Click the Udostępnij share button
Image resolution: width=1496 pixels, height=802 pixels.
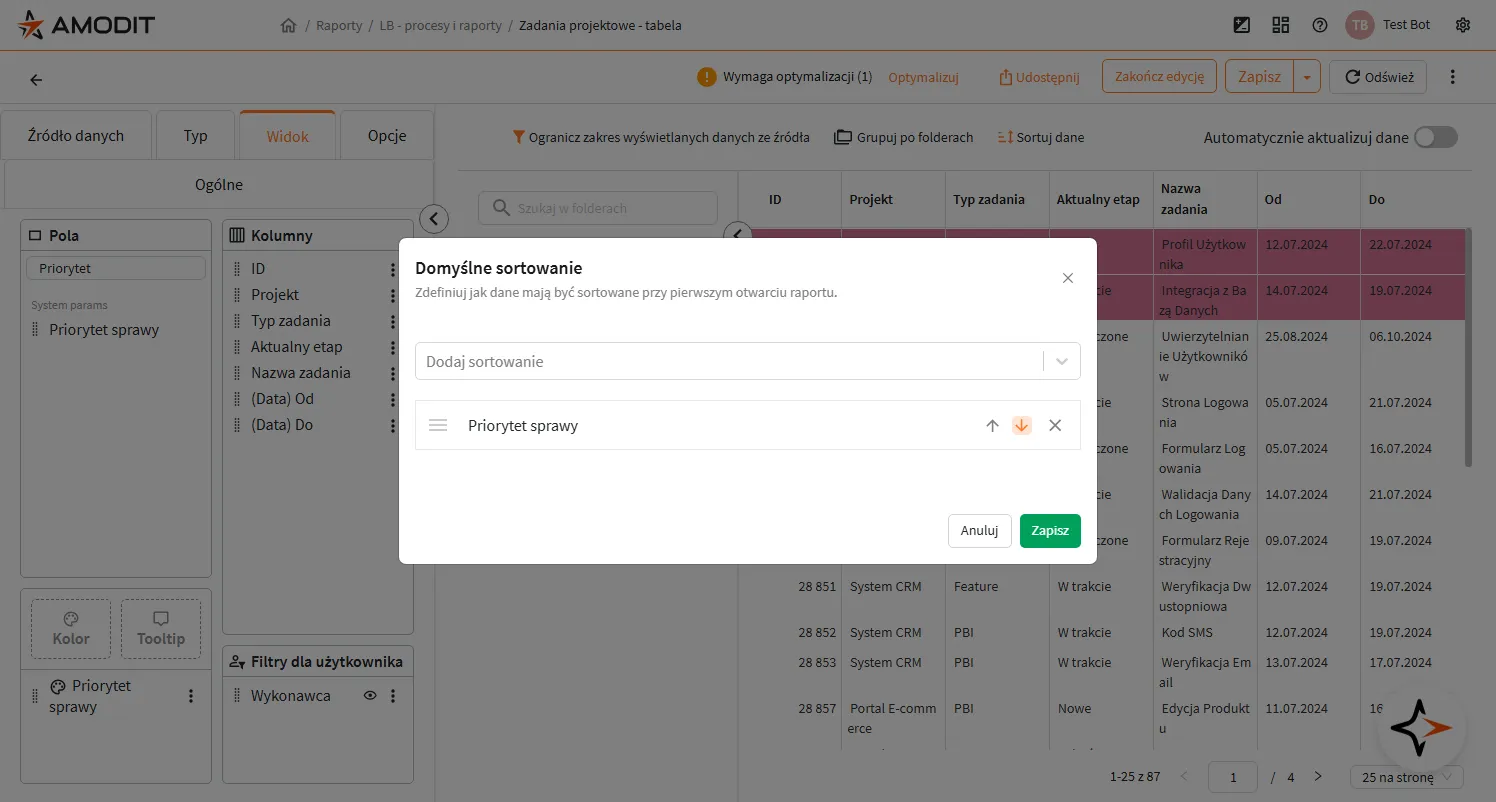pos(1040,77)
